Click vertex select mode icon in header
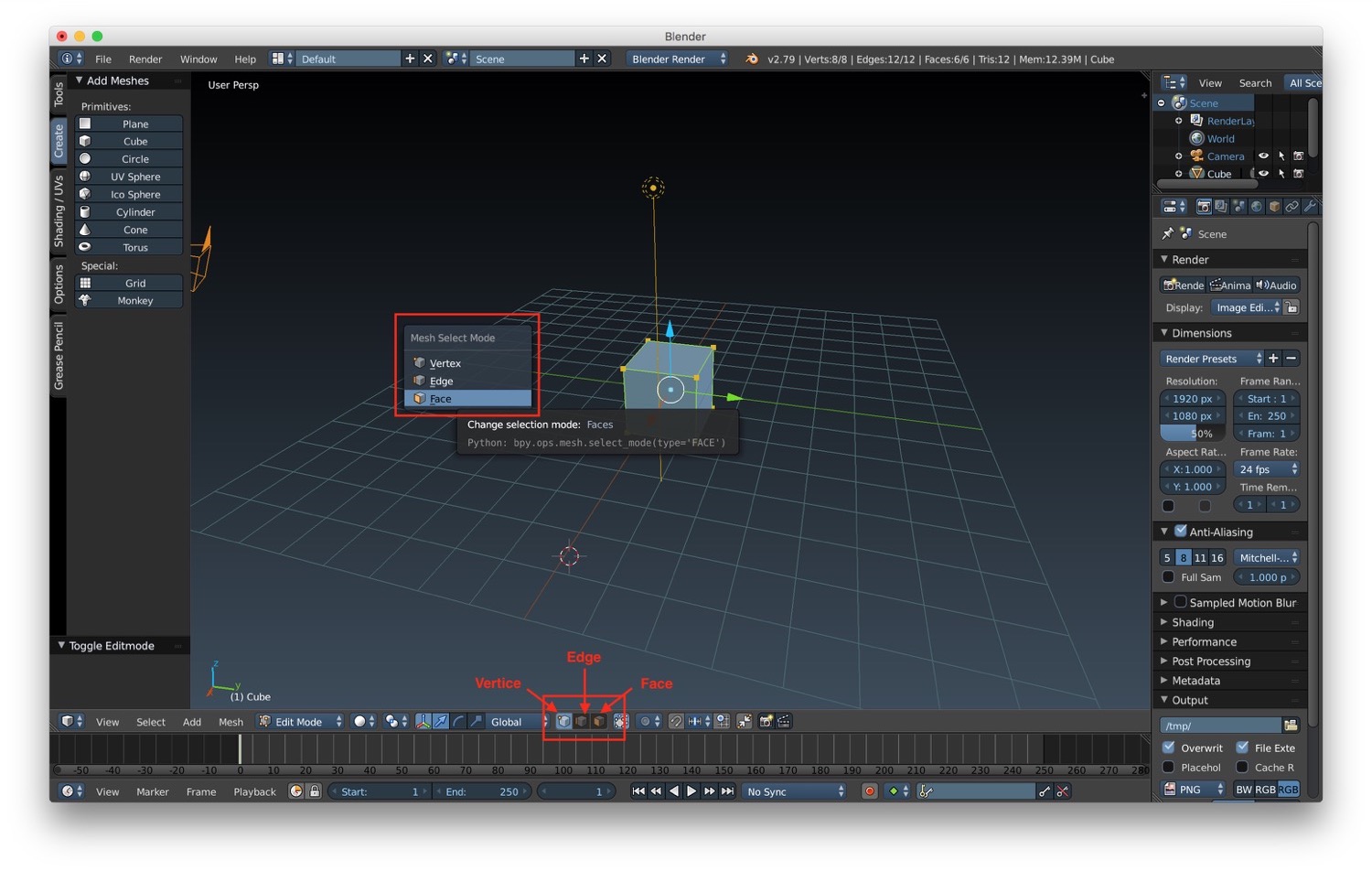Screen dimensions: 1372x871 pos(563,721)
